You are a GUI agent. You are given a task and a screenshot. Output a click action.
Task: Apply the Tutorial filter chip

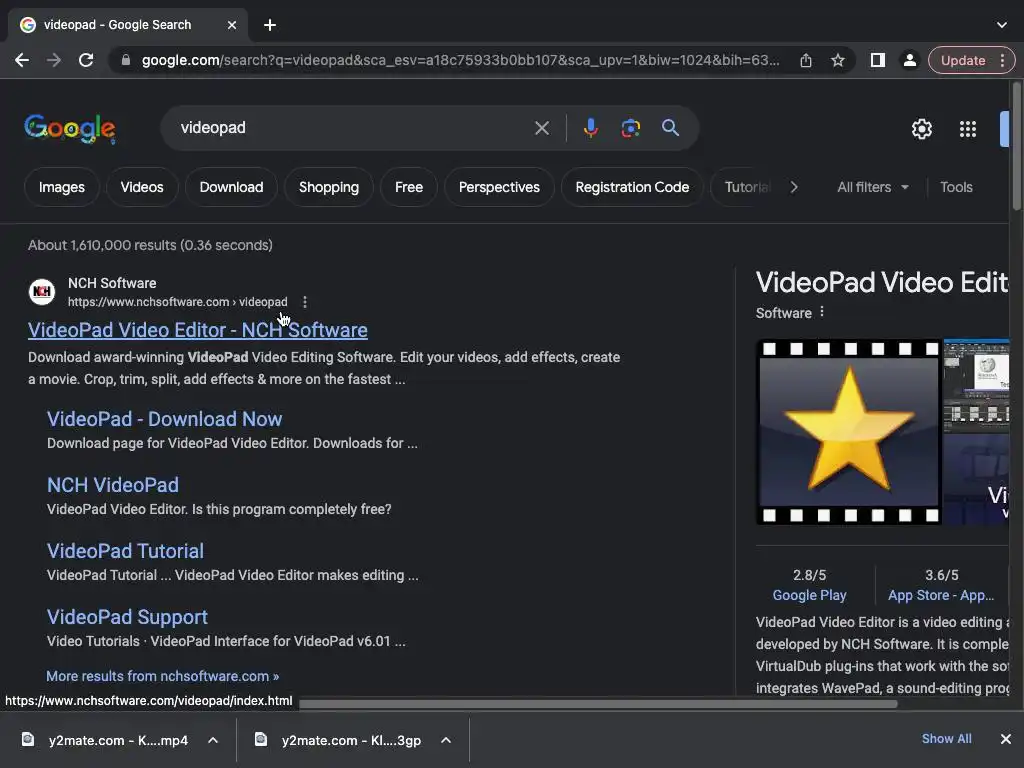[x=746, y=187]
